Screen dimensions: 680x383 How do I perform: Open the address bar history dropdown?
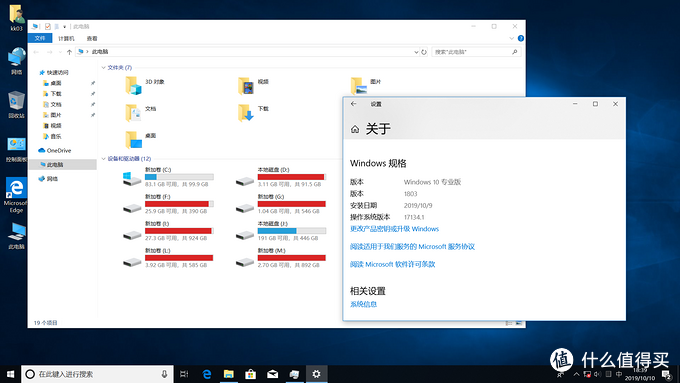point(416,52)
